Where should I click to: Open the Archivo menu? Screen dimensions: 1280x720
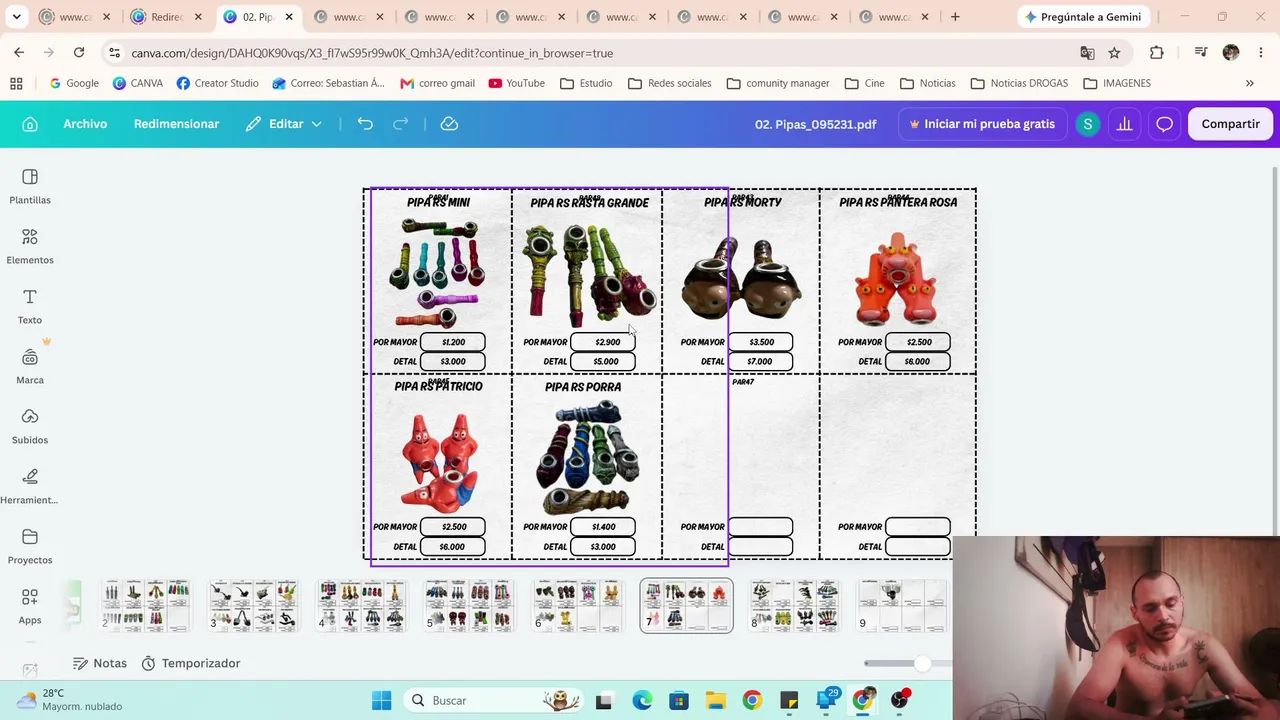coord(85,124)
